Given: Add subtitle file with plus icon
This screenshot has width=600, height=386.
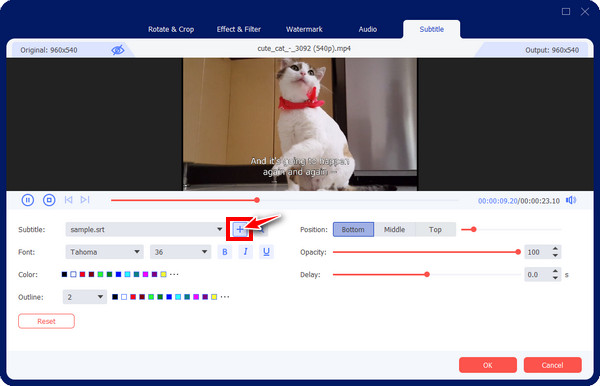Looking at the screenshot, I should pyautogui.click(x=240, y=230).
